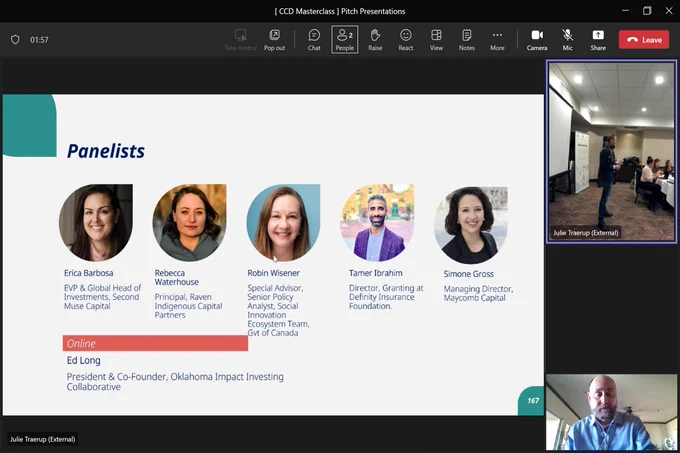This screenshot has height=453, width=680.
Task: Click the name 'Robin Wisener'
Action: click(273, 273)
